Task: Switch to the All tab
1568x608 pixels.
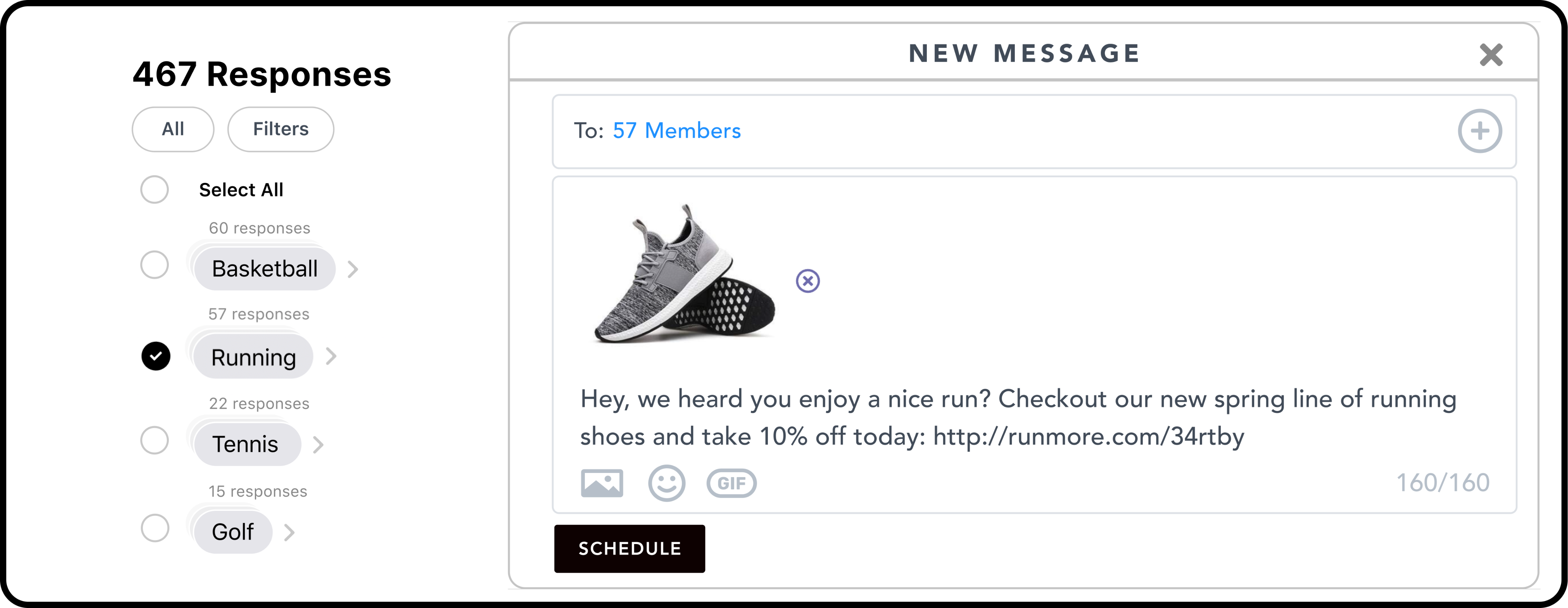Action: [173, 129]
